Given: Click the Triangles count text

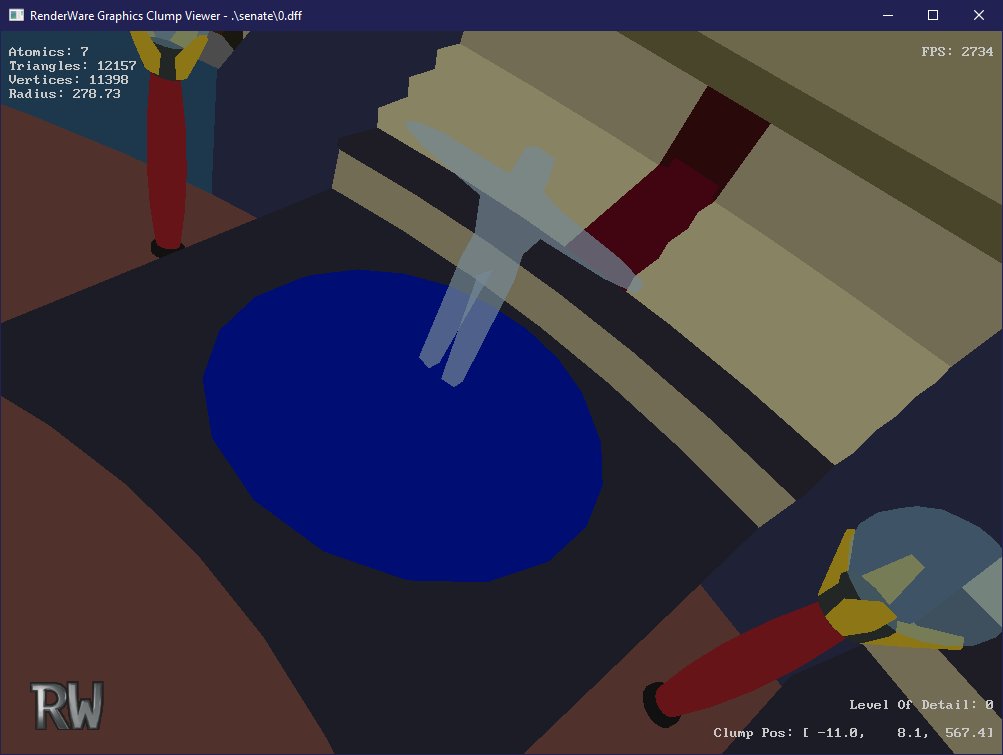Looking at the screenshot, I should coord(72,66).
